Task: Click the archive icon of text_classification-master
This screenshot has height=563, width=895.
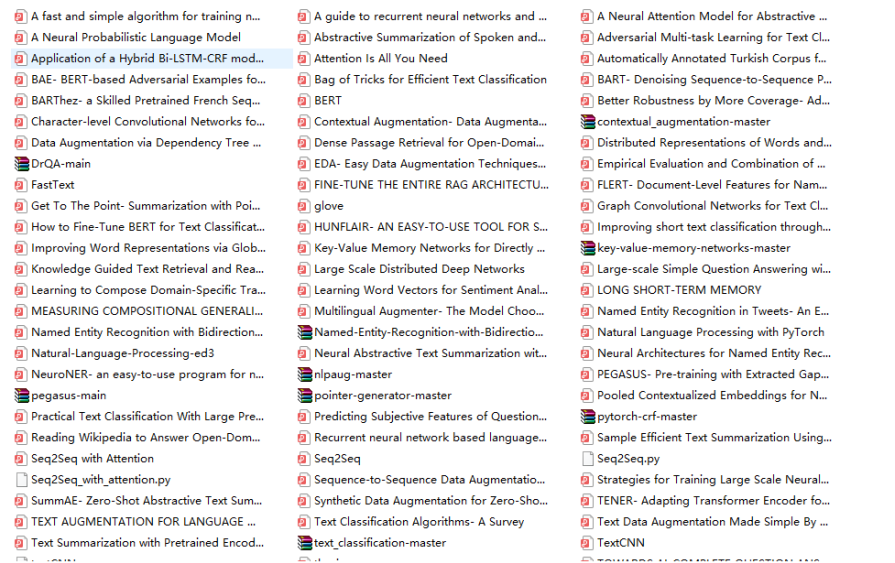Action: coord(304,542)
